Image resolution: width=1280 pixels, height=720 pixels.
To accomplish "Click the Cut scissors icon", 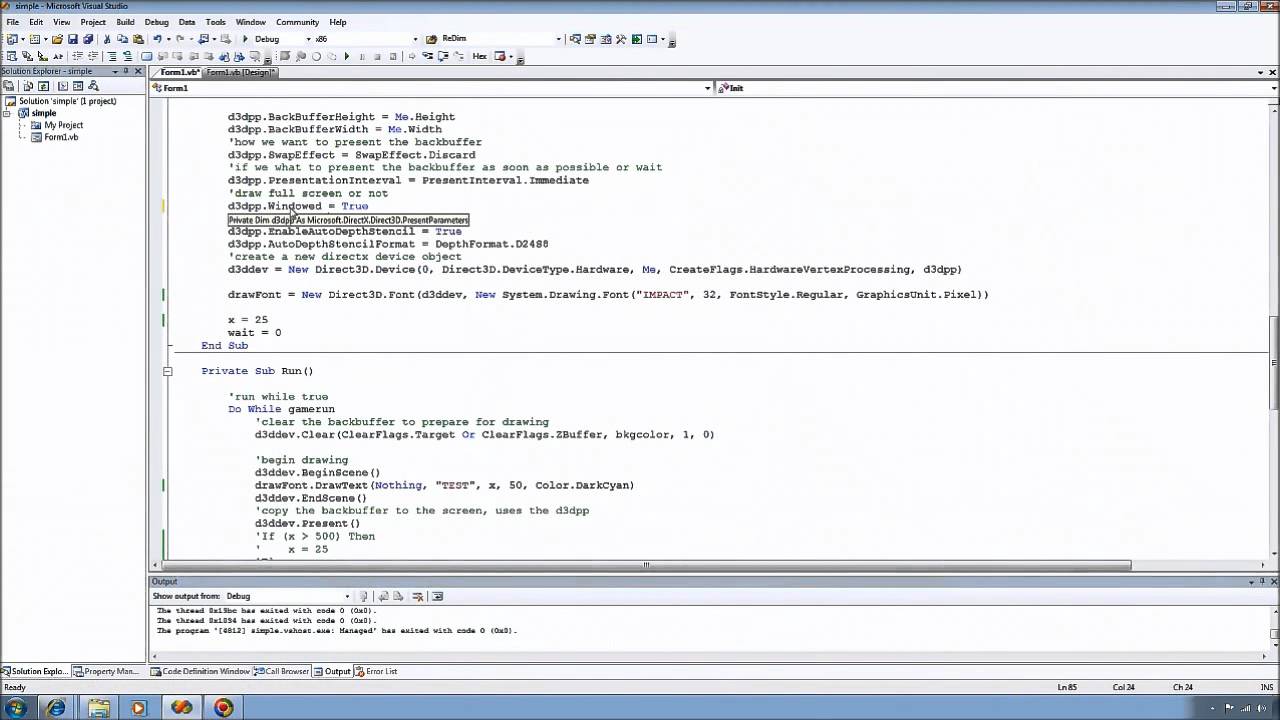I will pyautogui.click(x=107, y=39).
